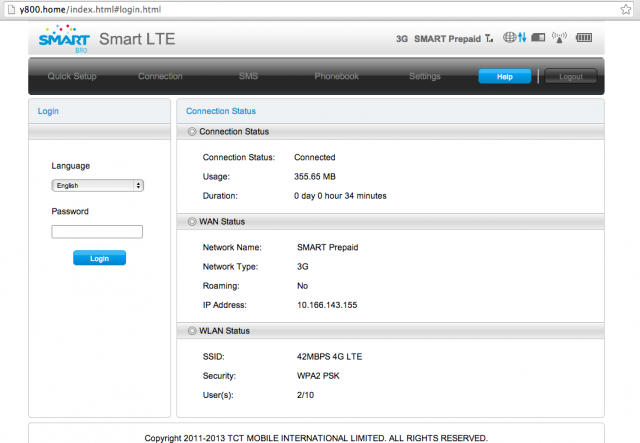Click the browser address bar URL
Viewport: 640px width, 443px height.
point(90,9)
